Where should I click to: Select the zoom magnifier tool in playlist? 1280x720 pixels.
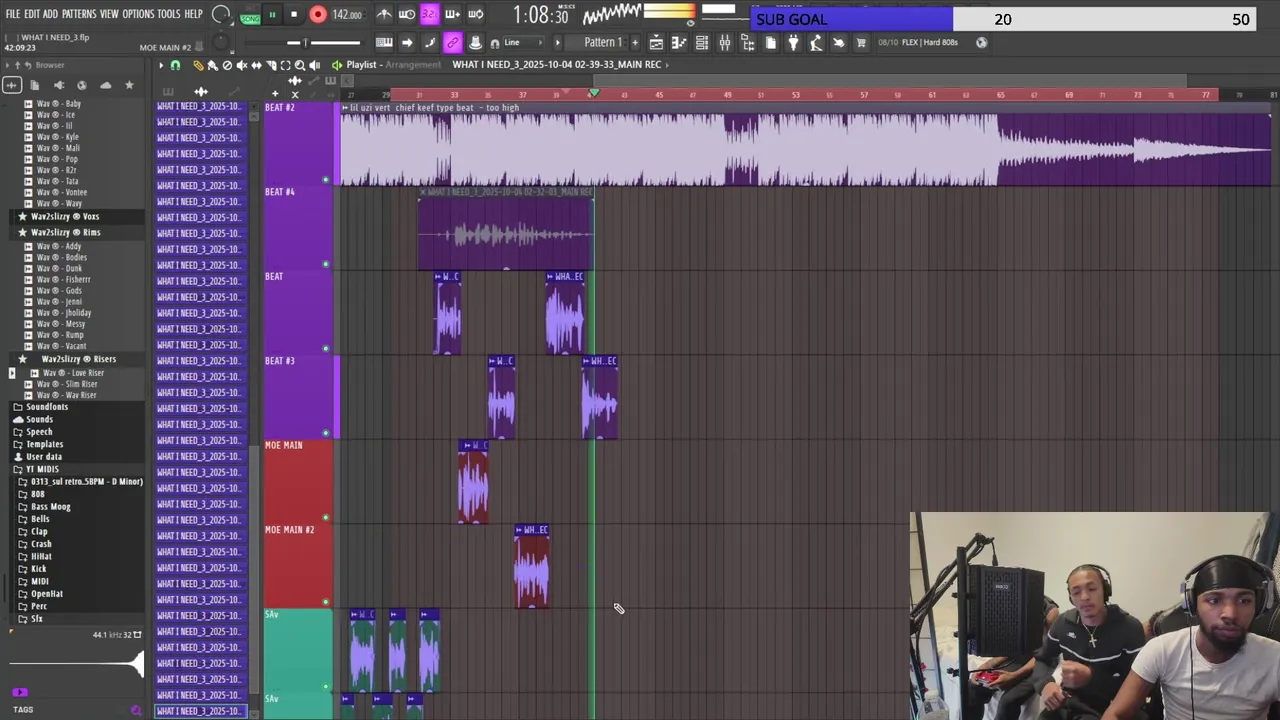300,65
